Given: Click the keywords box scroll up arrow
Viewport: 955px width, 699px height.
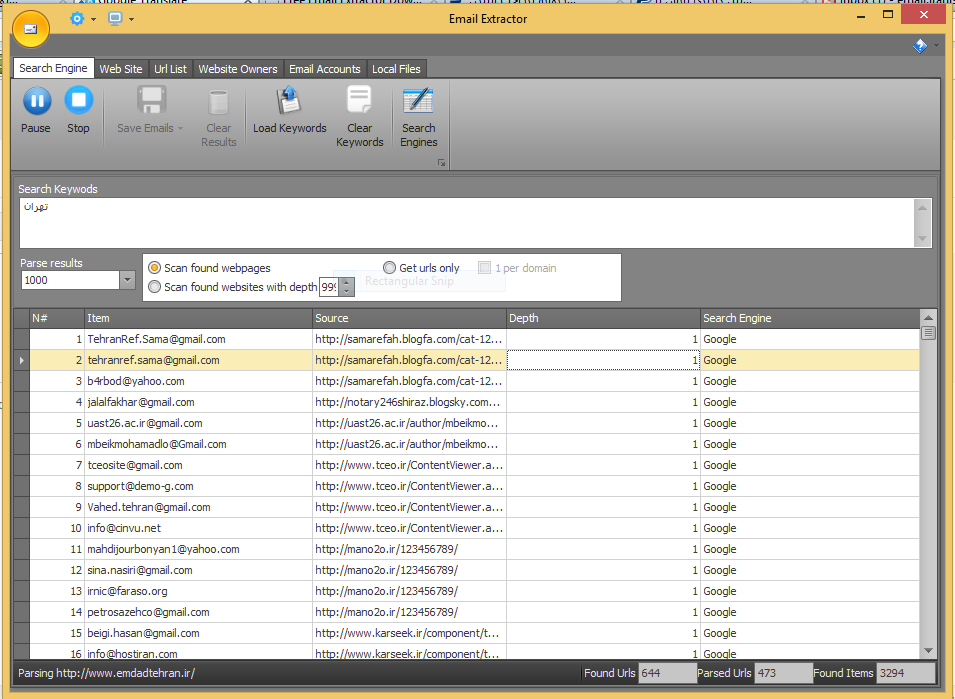Looking at the screenshot, I should pyautogui.click(x=923, y=207).
